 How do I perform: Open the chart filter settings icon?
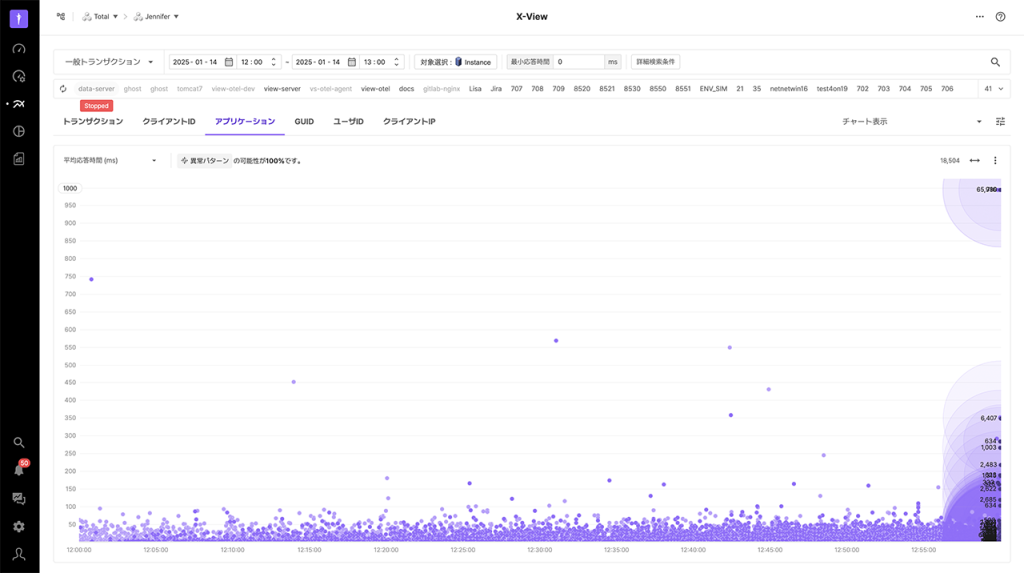pyautogui.click(x=1000, y=122)
